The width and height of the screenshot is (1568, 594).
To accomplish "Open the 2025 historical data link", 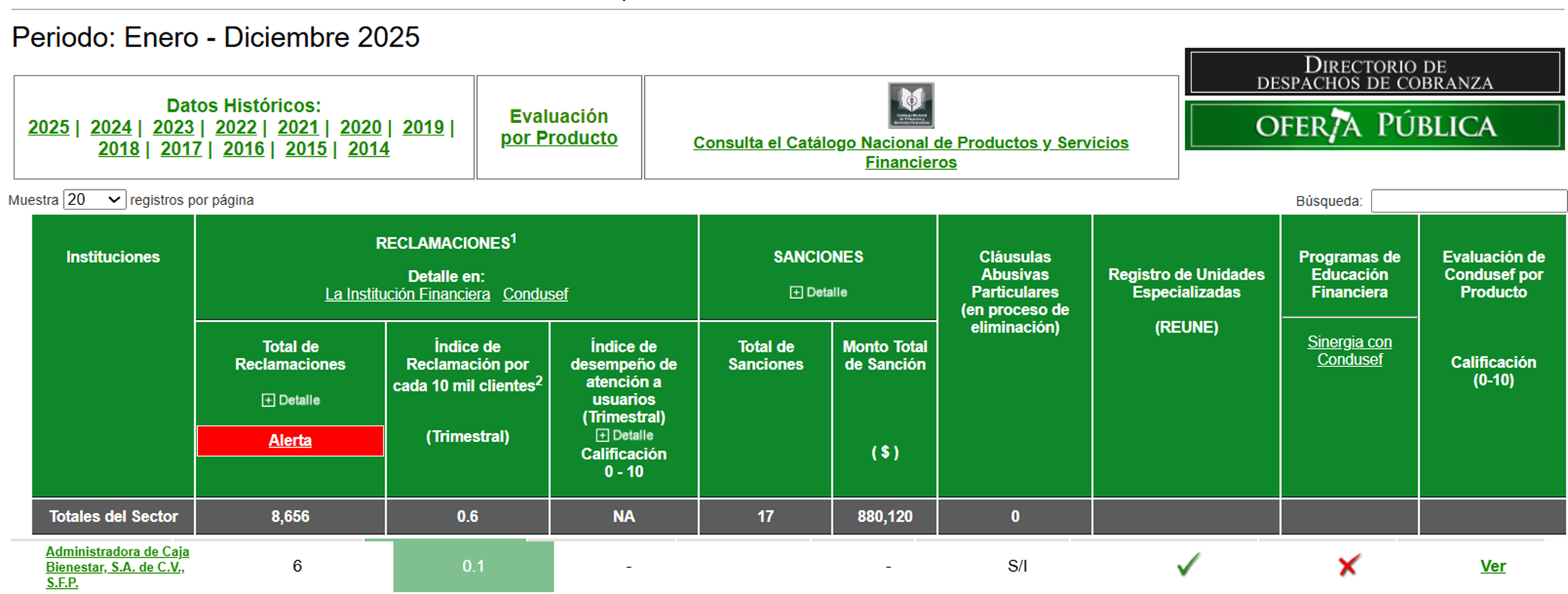I will tap(48, 127).
